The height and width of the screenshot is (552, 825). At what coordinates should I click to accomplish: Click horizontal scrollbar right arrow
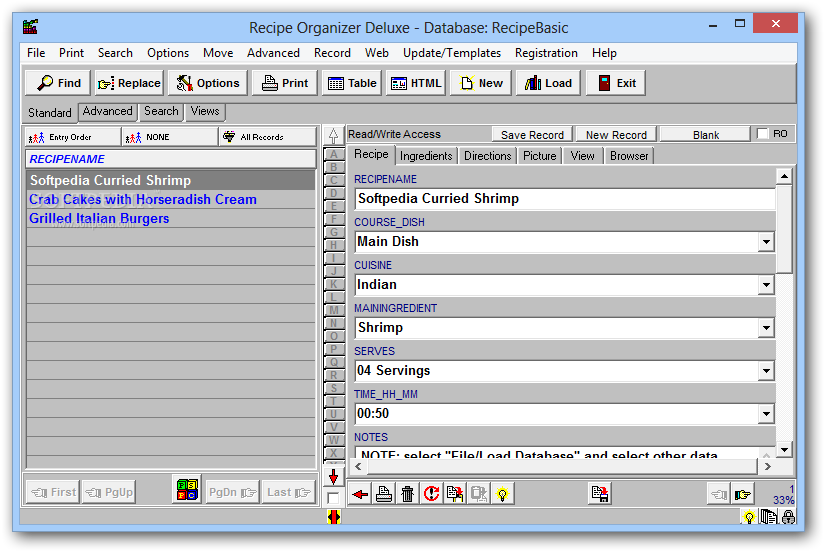(768, 466)
